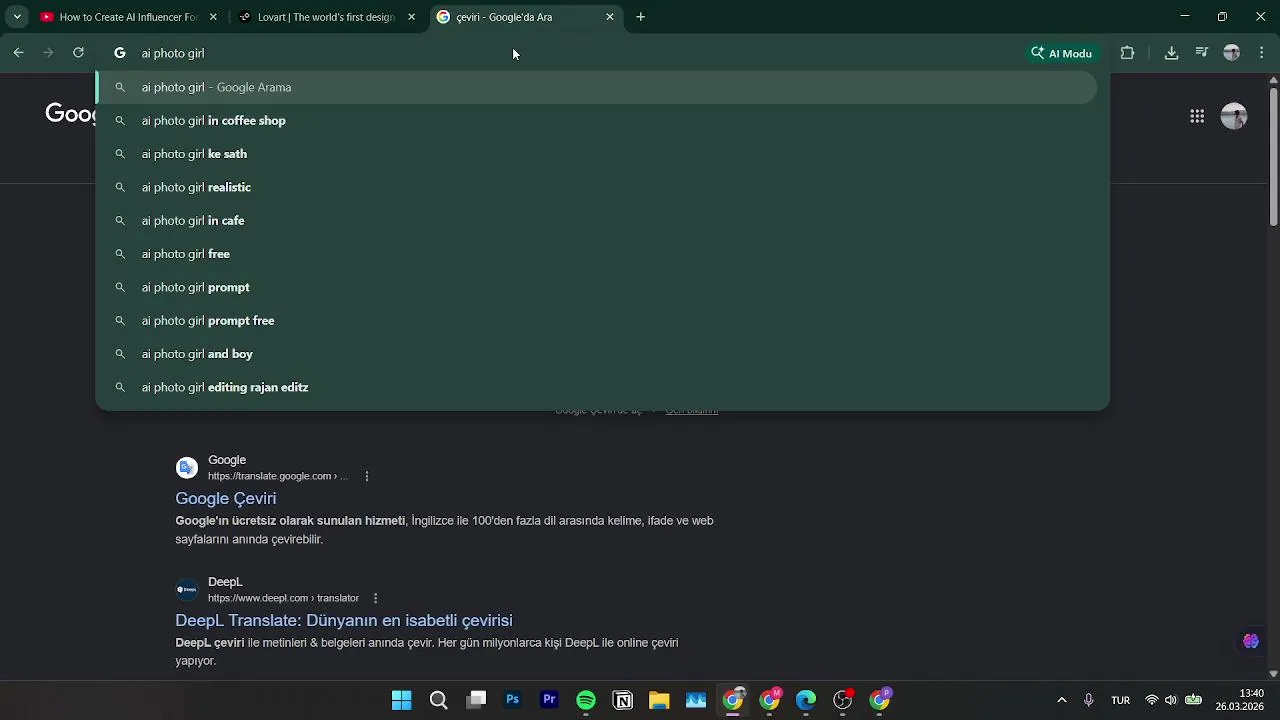Go back using the browser back arrow

pyautogui.click(x=18, y=53)
